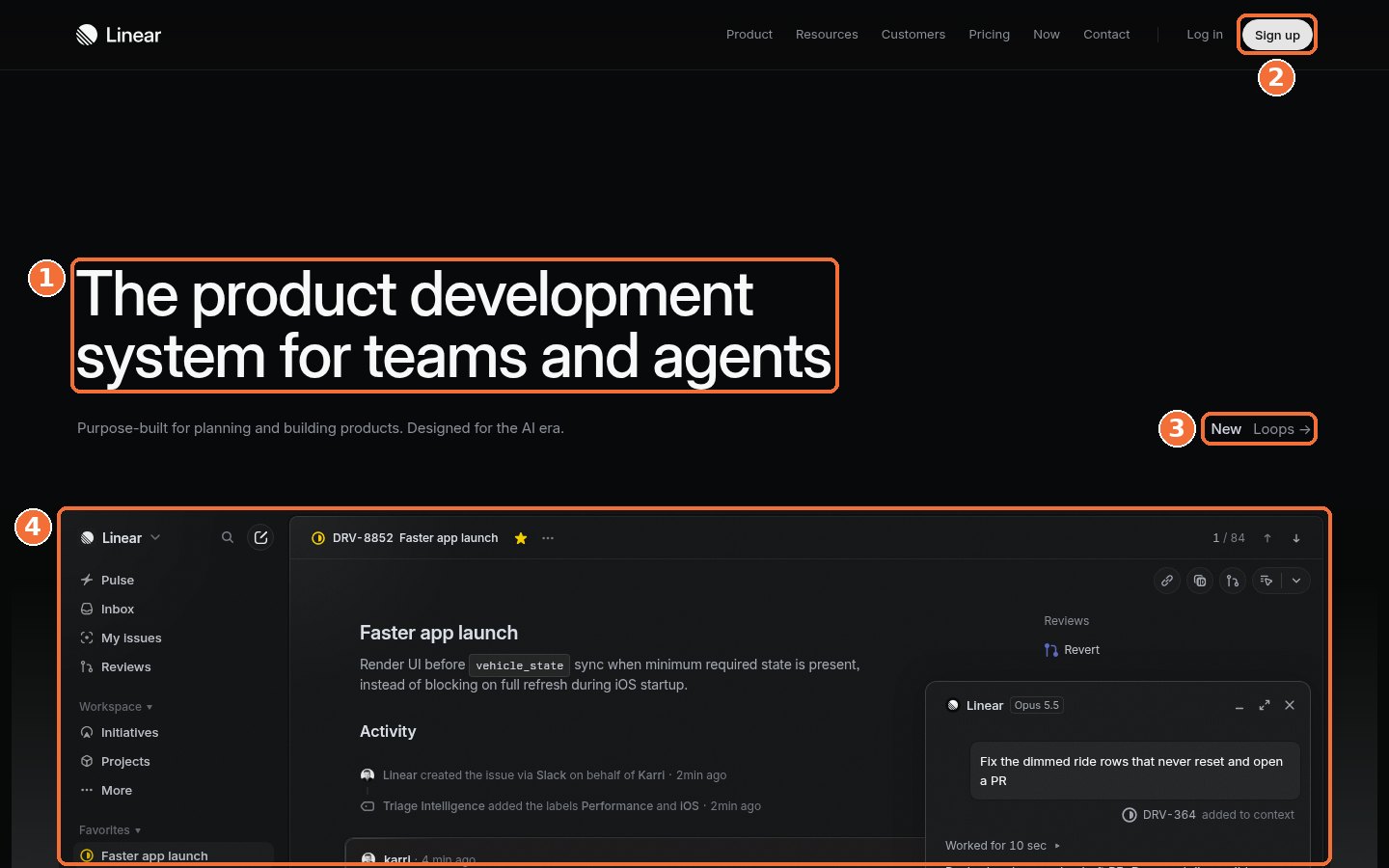Toggle the favorite star on DRV-8852
This screenshot has width=1389, height=868.
click(x=521, y=538)
